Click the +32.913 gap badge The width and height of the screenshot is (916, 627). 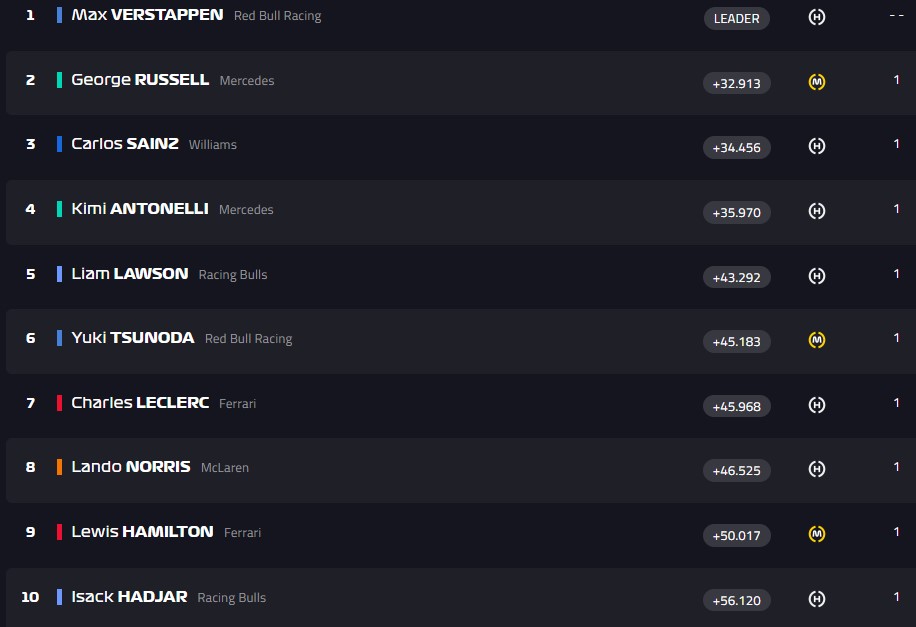pos(737,84)
